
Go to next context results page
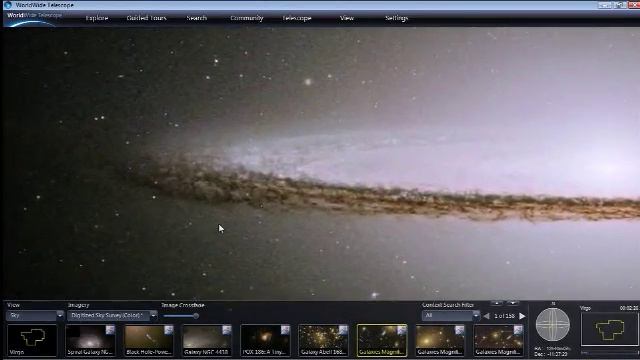click(522, 316)
